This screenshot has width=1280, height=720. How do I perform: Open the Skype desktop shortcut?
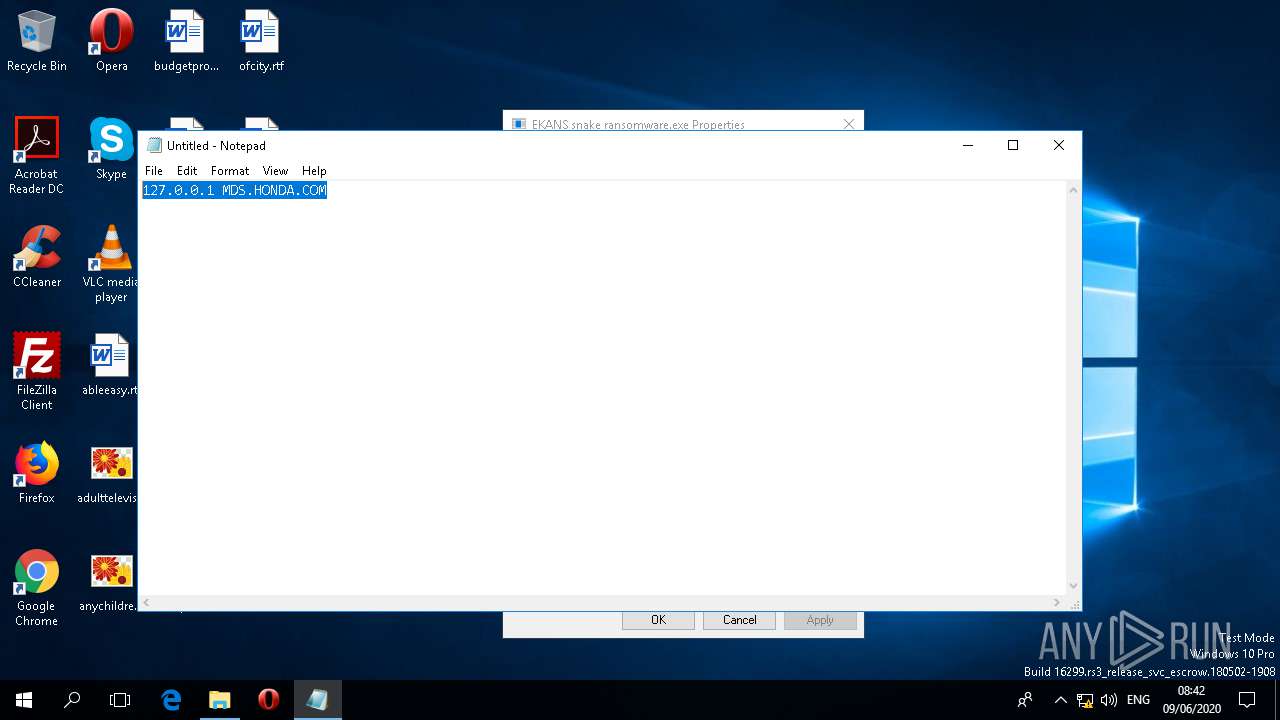pos(112,148)
